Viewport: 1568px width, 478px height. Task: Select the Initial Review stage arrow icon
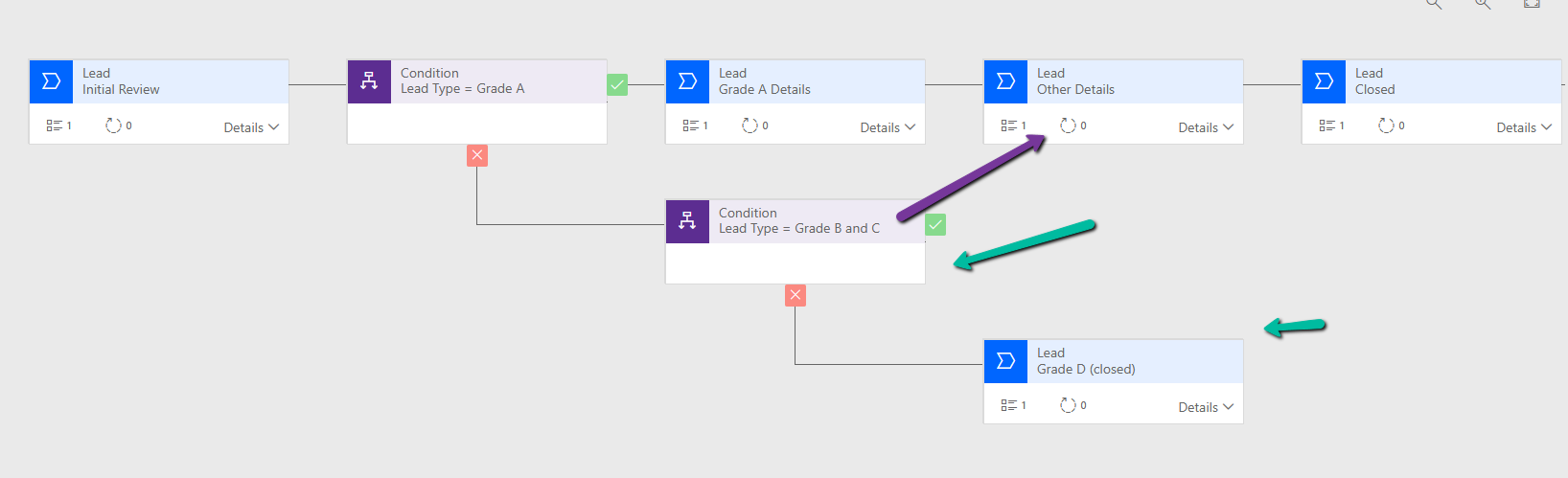(x=51, y=81)
